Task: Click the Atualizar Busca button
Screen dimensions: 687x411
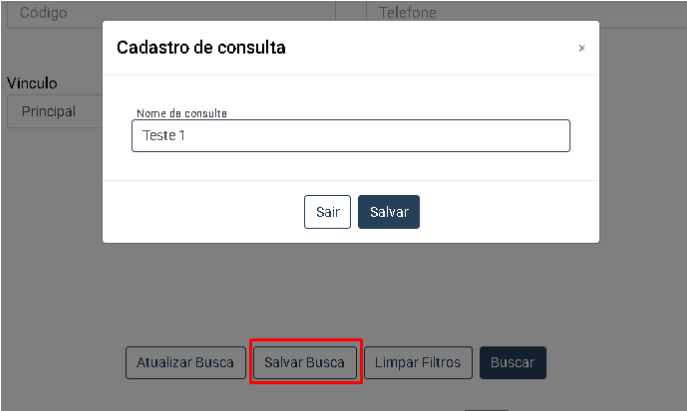Action: 185,362
